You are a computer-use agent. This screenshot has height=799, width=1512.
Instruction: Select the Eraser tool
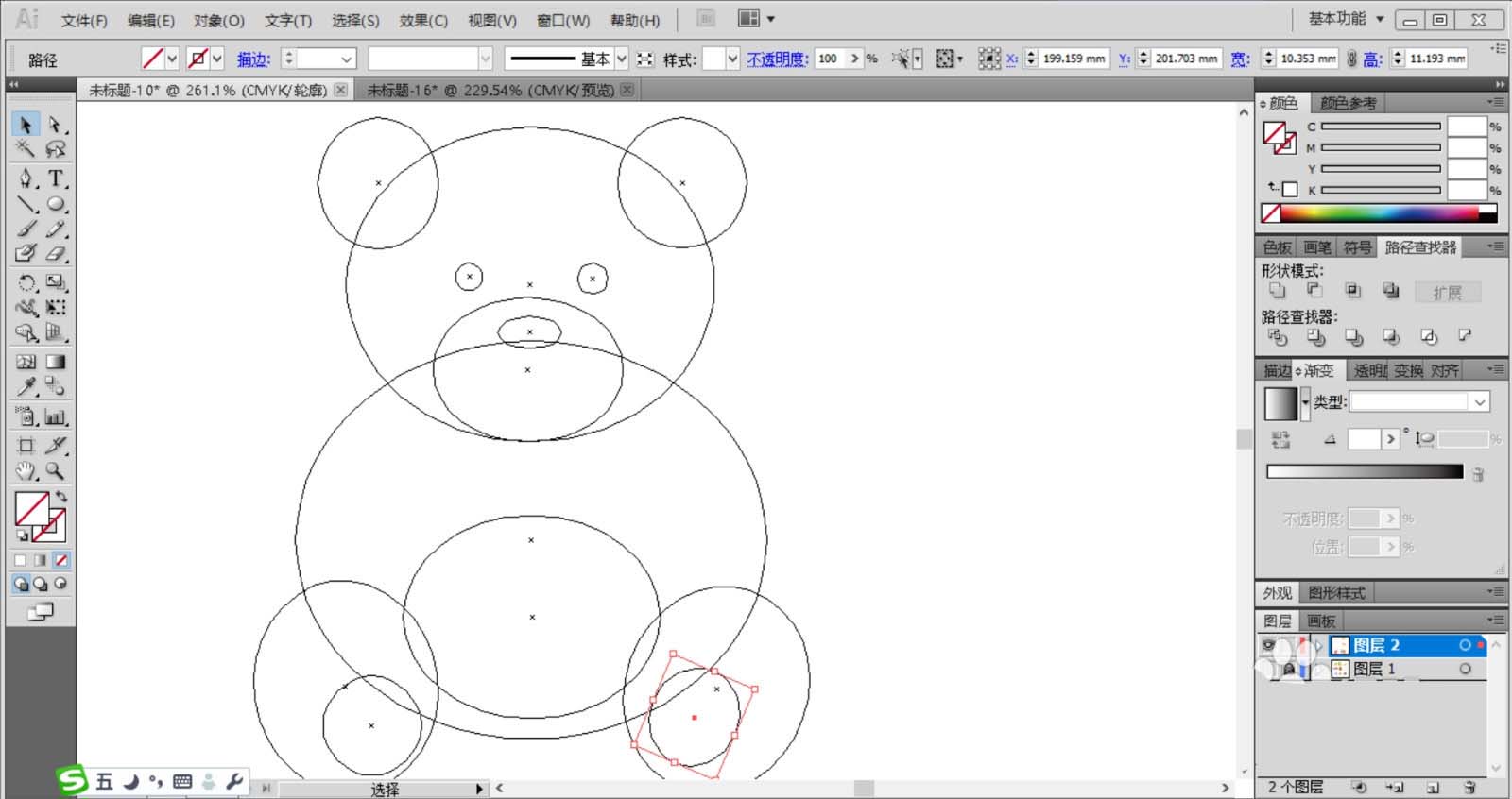56,253
